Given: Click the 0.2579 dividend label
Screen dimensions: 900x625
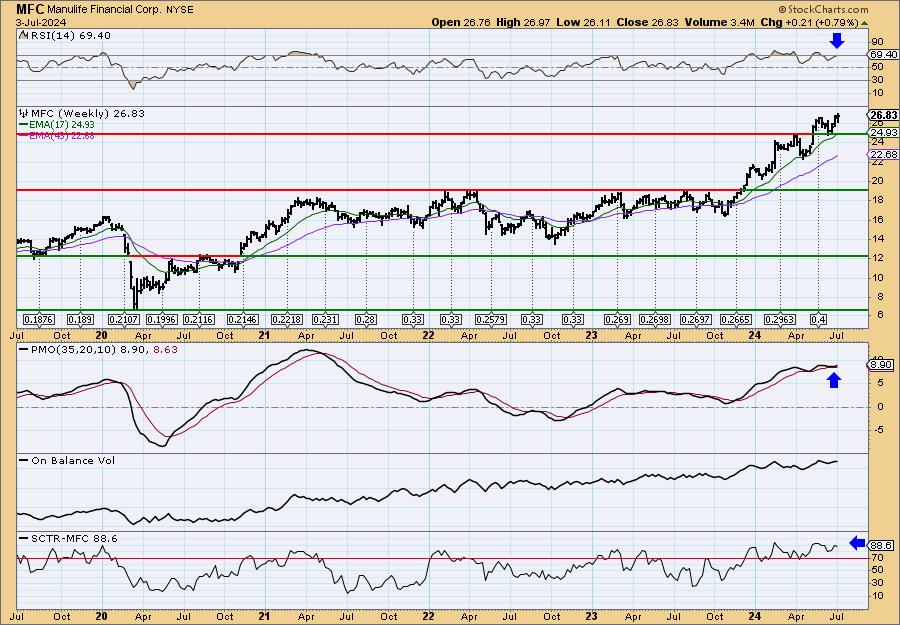Looking at the screenshot, I should point(490,319).
